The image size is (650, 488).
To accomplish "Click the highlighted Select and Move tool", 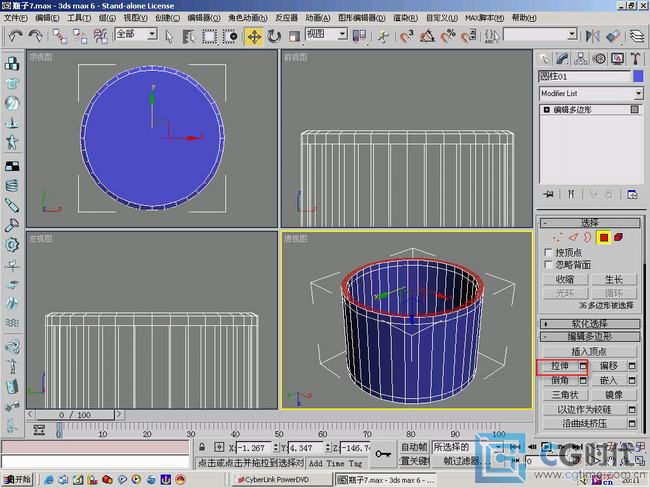I will [x=254, y=36].
